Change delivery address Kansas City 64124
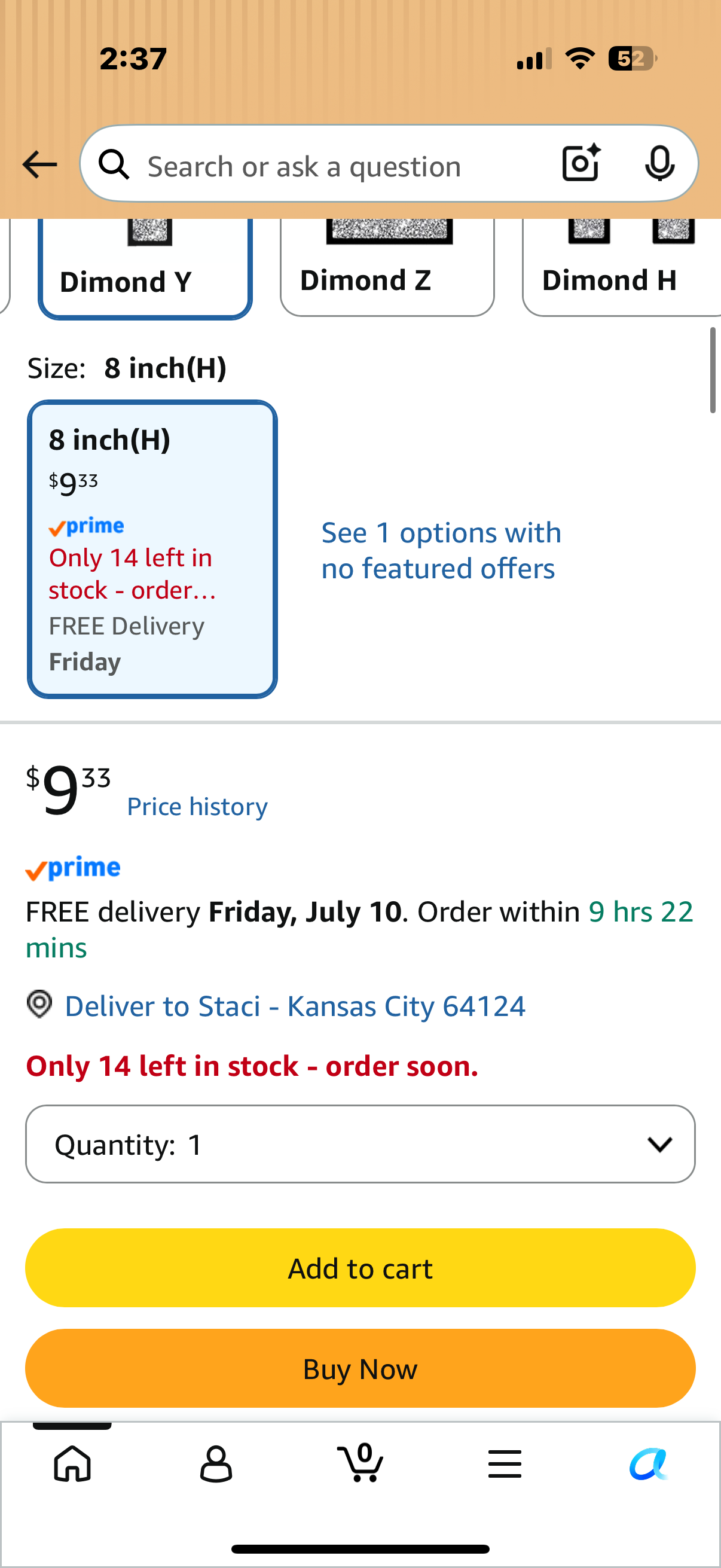 (x=295, y=1006)
